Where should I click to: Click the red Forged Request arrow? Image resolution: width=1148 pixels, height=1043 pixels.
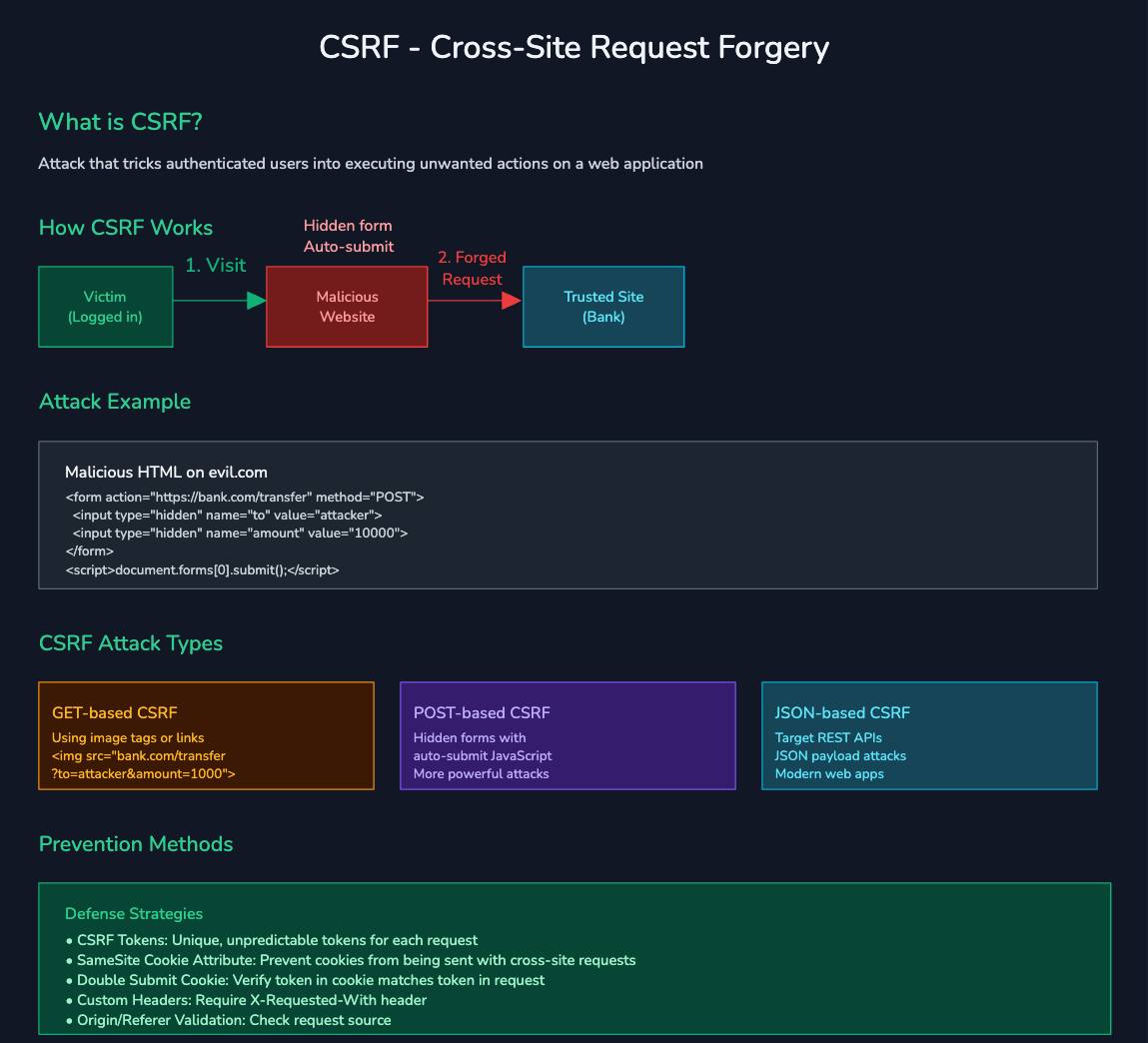[x=475, y=297]
